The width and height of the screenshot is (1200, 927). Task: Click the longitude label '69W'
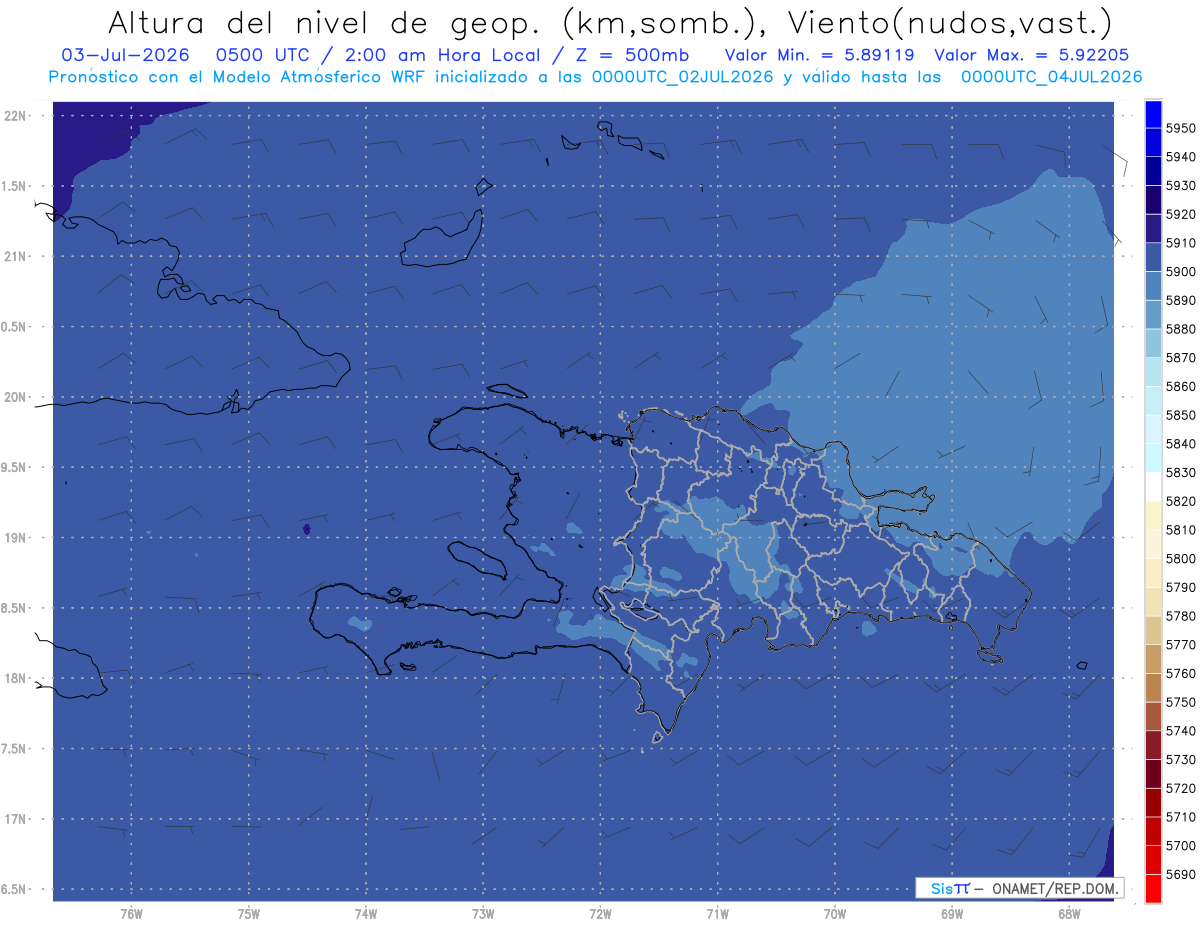click(x=952, y=913)
